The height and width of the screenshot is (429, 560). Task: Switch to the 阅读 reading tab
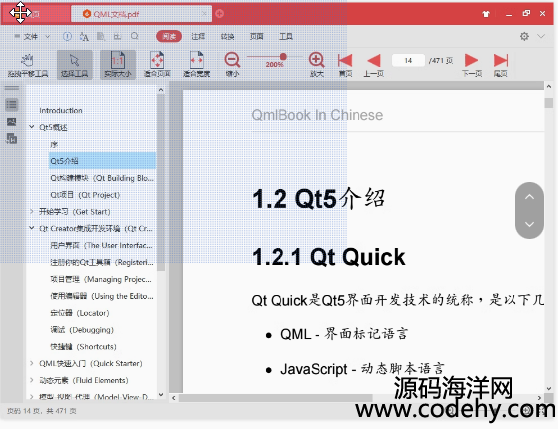pyautogui.click(x=169, y=36)
